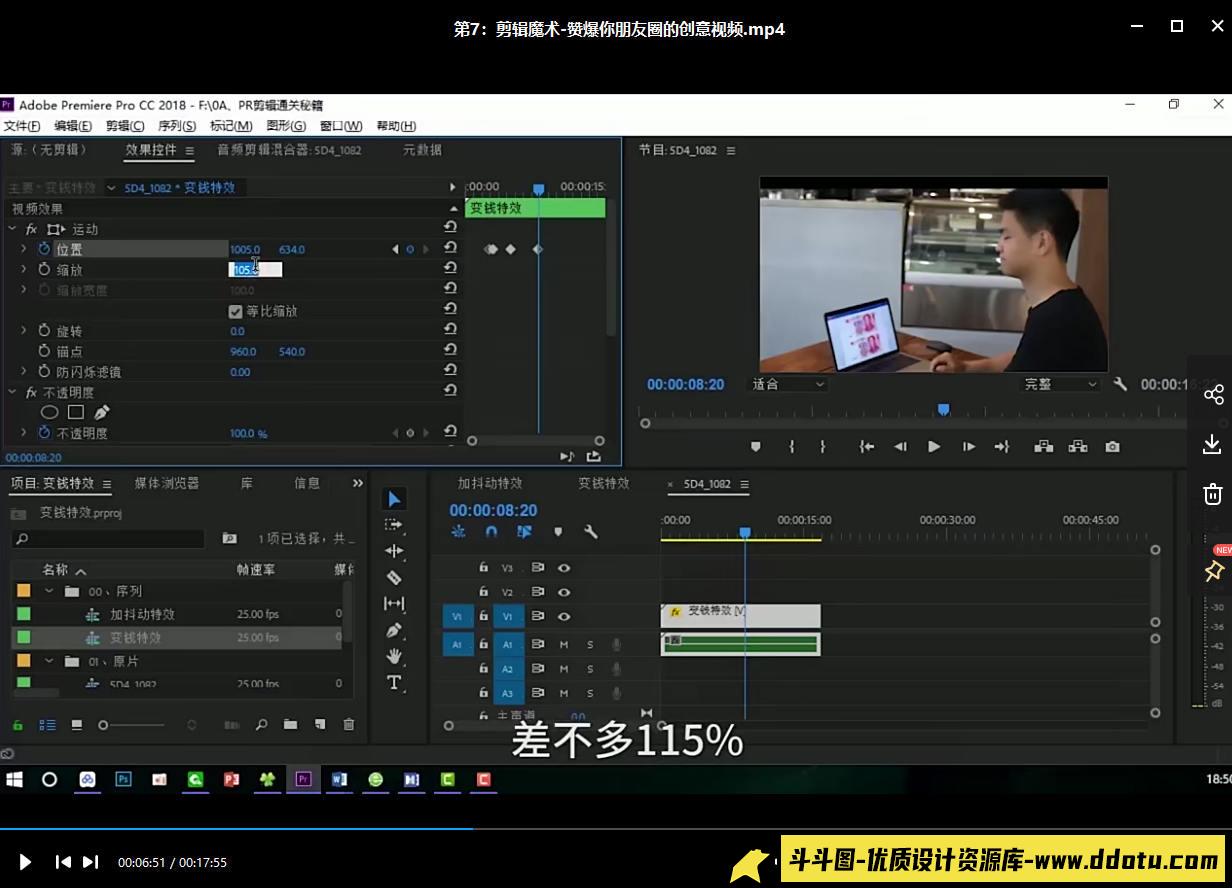Click Go to In in Program monitor
The height and width of the screenshot is (888, 1232).
867,447
